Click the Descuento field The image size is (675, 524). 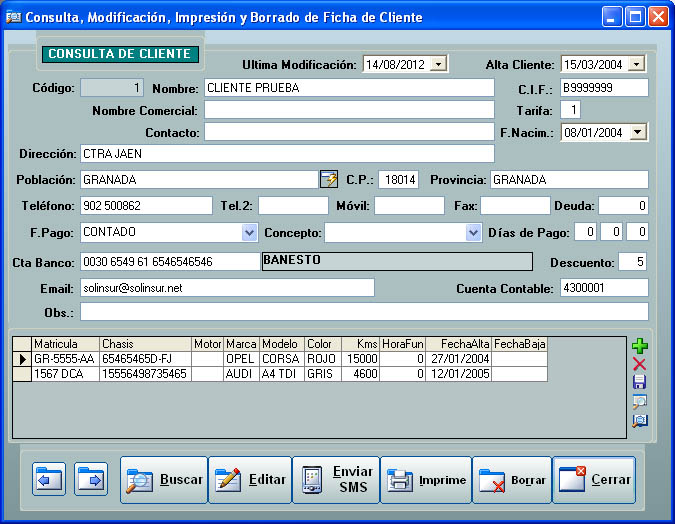point(632,262)
